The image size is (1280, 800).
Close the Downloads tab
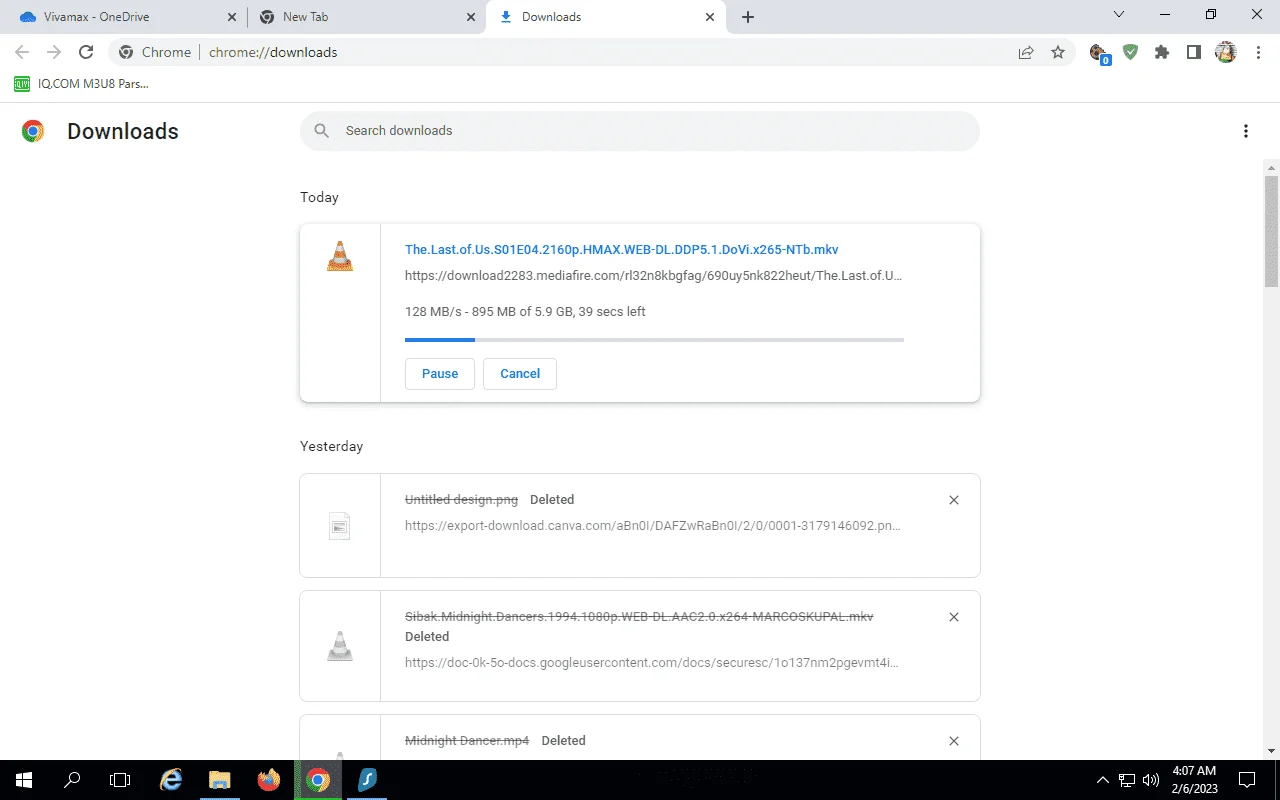click(710, 17)
